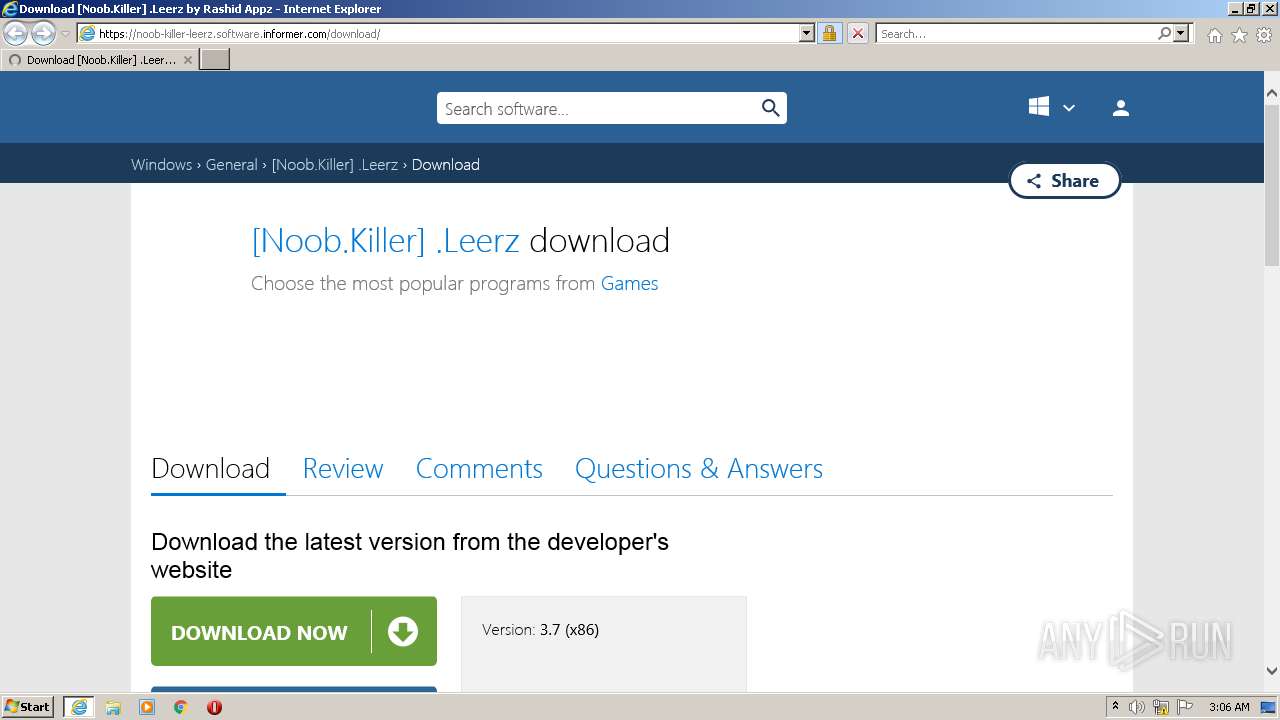The image size is (1280, 720).
Task: Show hidden system tray icons
Action: tap(1115, 707)
